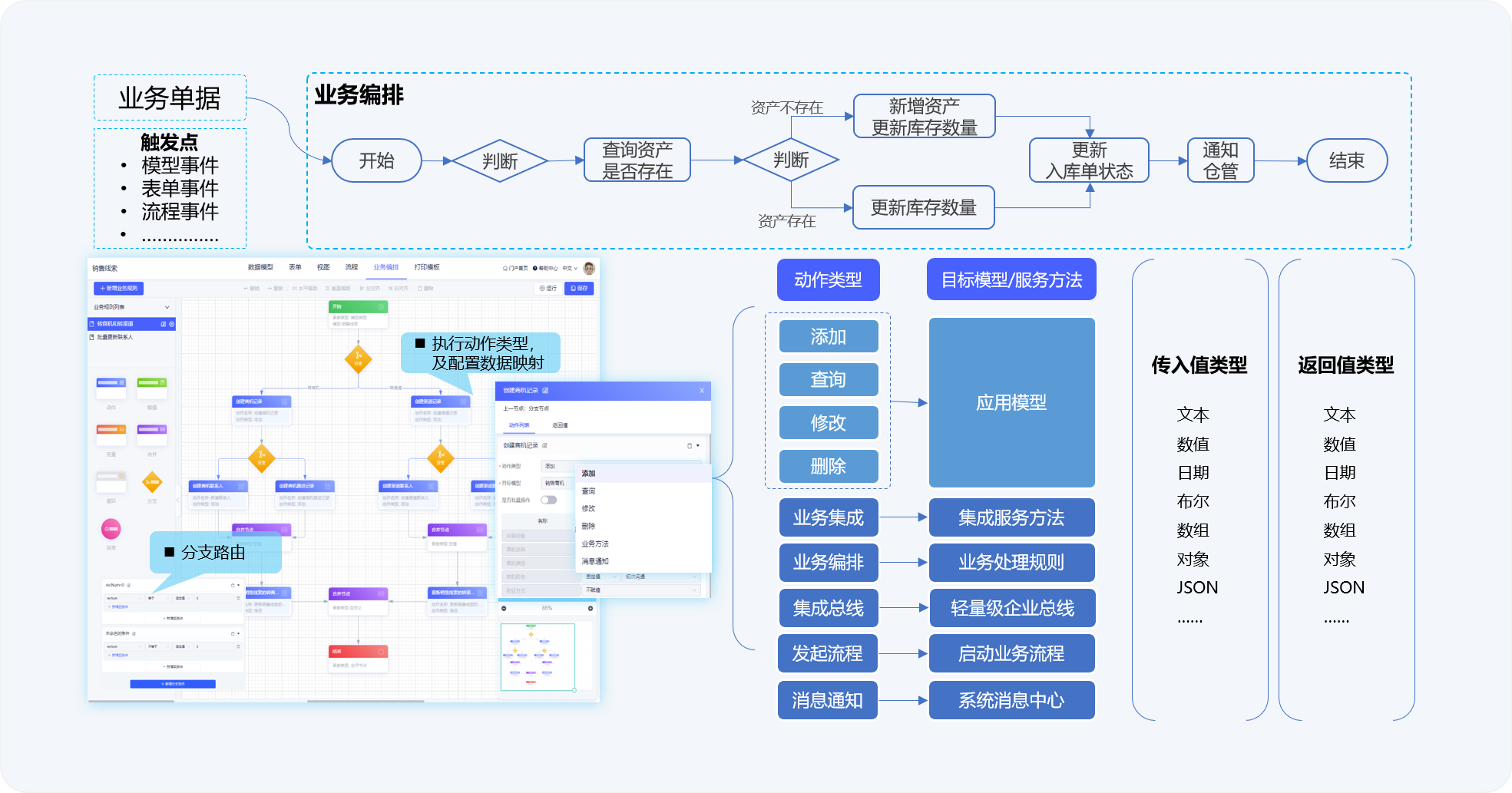Open settings icon on 转商机和转渠道 rule
This screenshot has width=1512, height=793.
[x=171, y=324]
